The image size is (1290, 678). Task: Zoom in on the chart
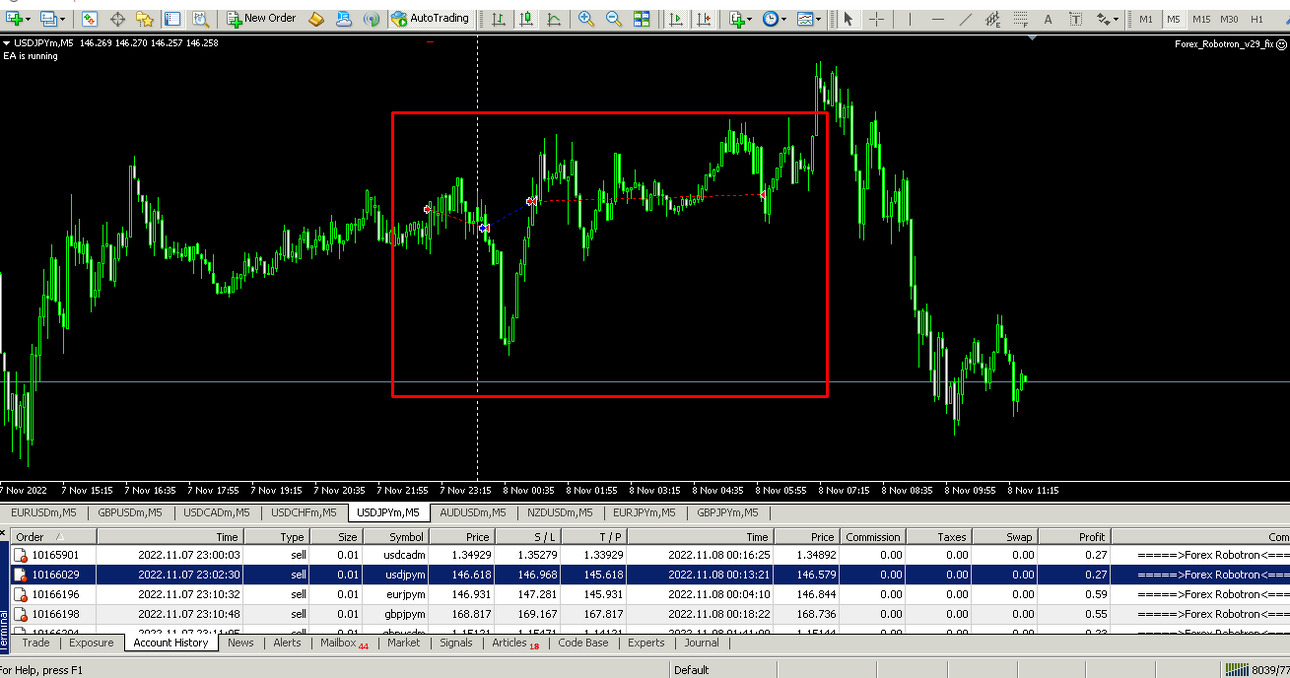[x=586, y=19]
